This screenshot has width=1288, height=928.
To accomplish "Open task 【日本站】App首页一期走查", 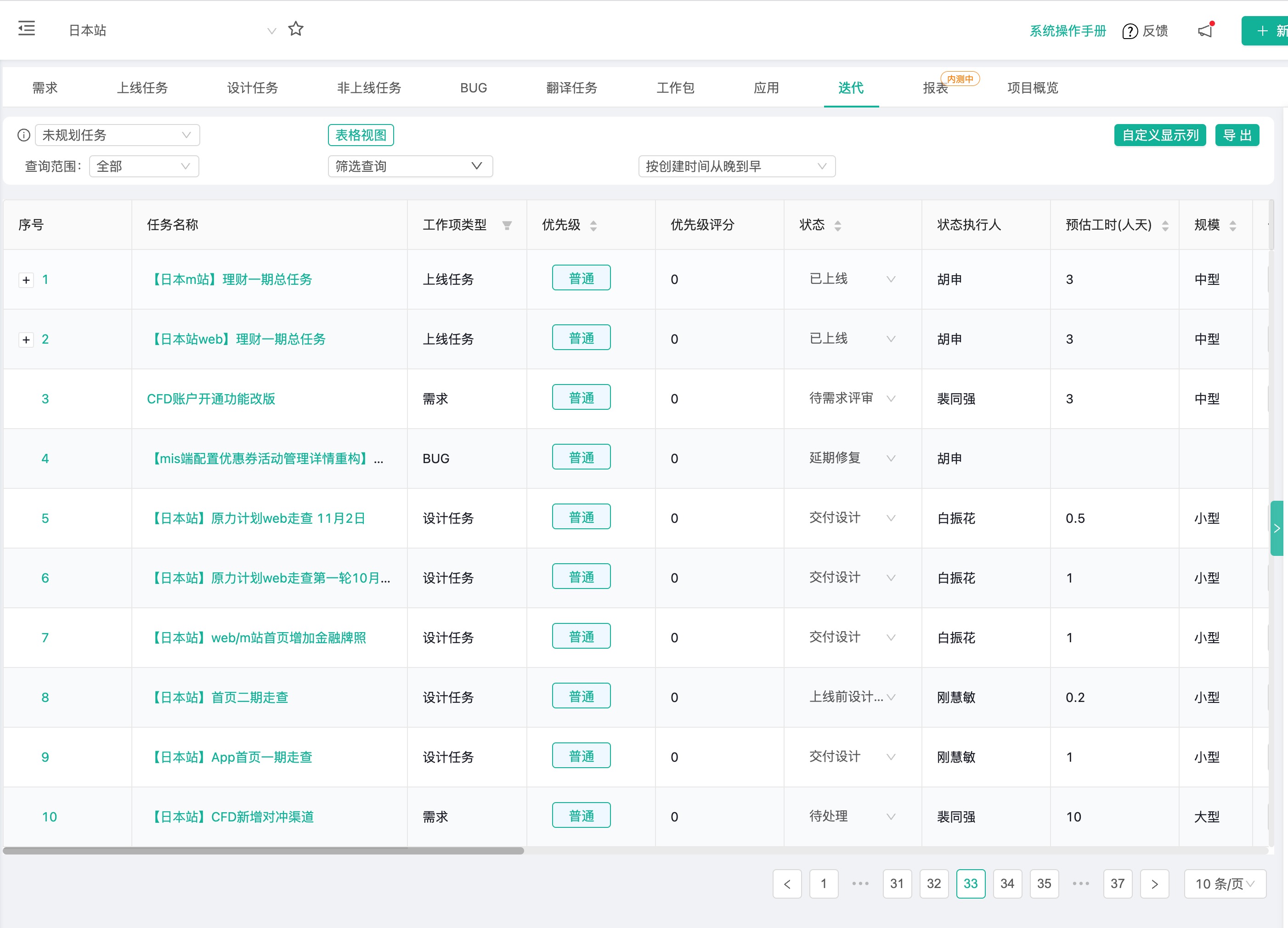I will (229, 757).
